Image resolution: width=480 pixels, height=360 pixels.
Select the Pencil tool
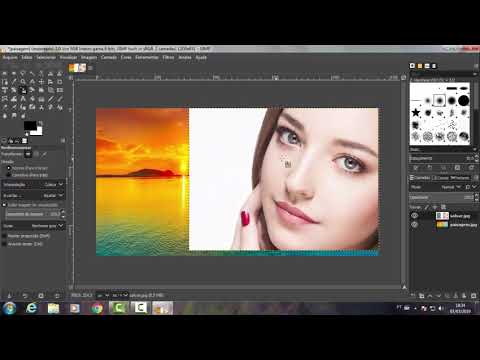[50, 99]
